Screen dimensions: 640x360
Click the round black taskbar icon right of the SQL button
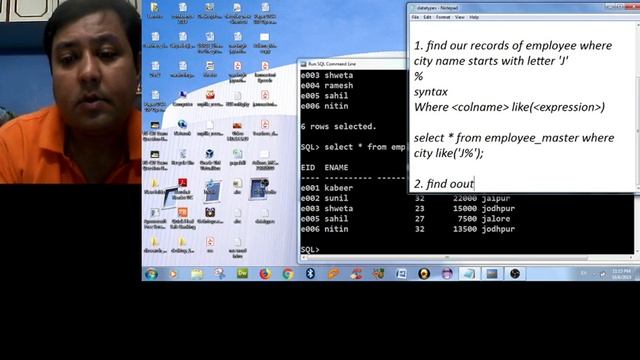[x=515, y=274]
